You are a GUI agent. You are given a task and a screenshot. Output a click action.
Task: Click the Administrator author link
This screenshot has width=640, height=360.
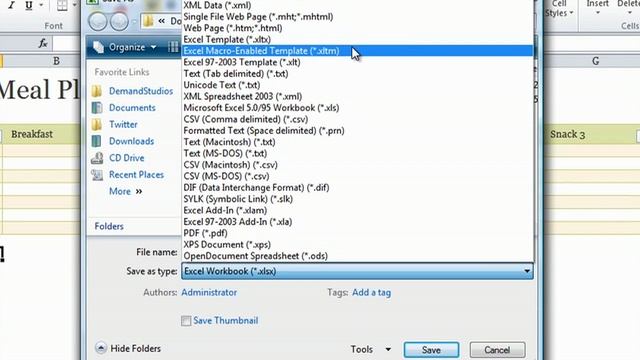coord(209,293)
